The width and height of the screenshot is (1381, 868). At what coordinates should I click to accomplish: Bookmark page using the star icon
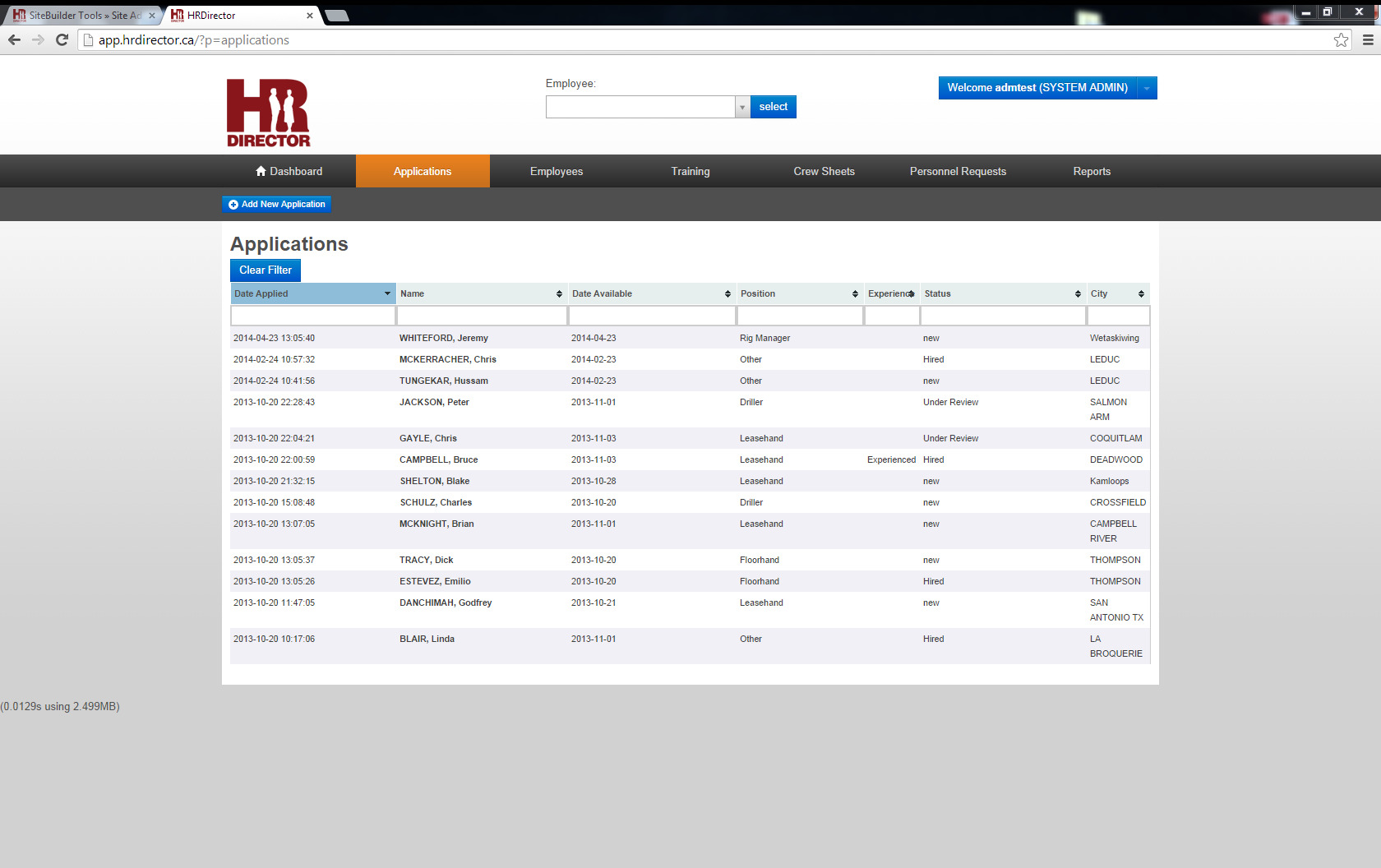click(x=1341, y=39)
